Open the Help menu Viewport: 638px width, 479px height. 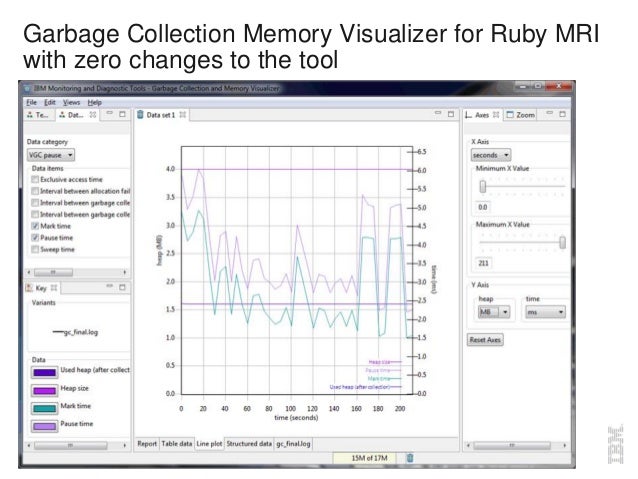tap(94, 102)
